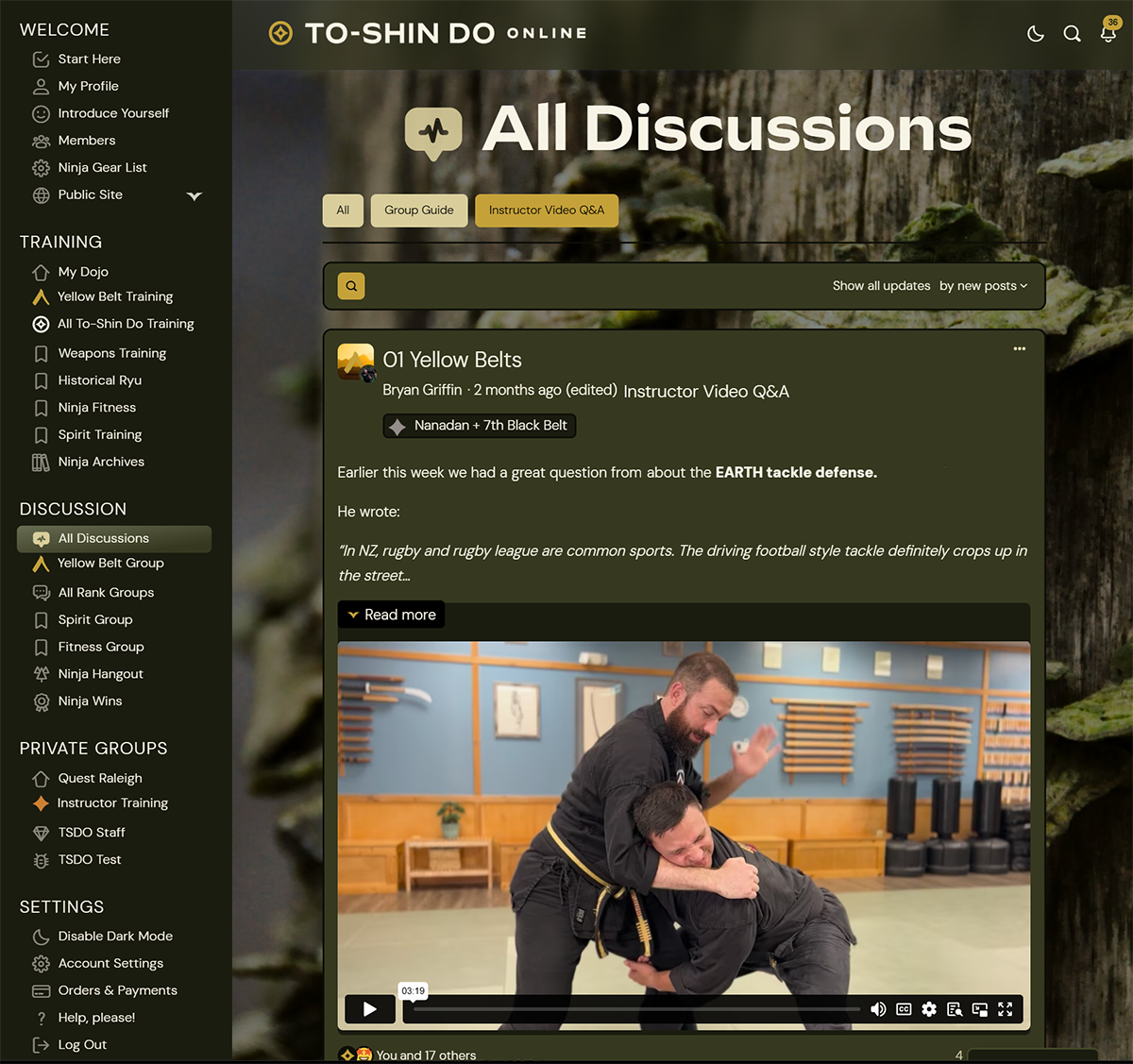
Task: Select the All filter chip
Action: point(343,210)
